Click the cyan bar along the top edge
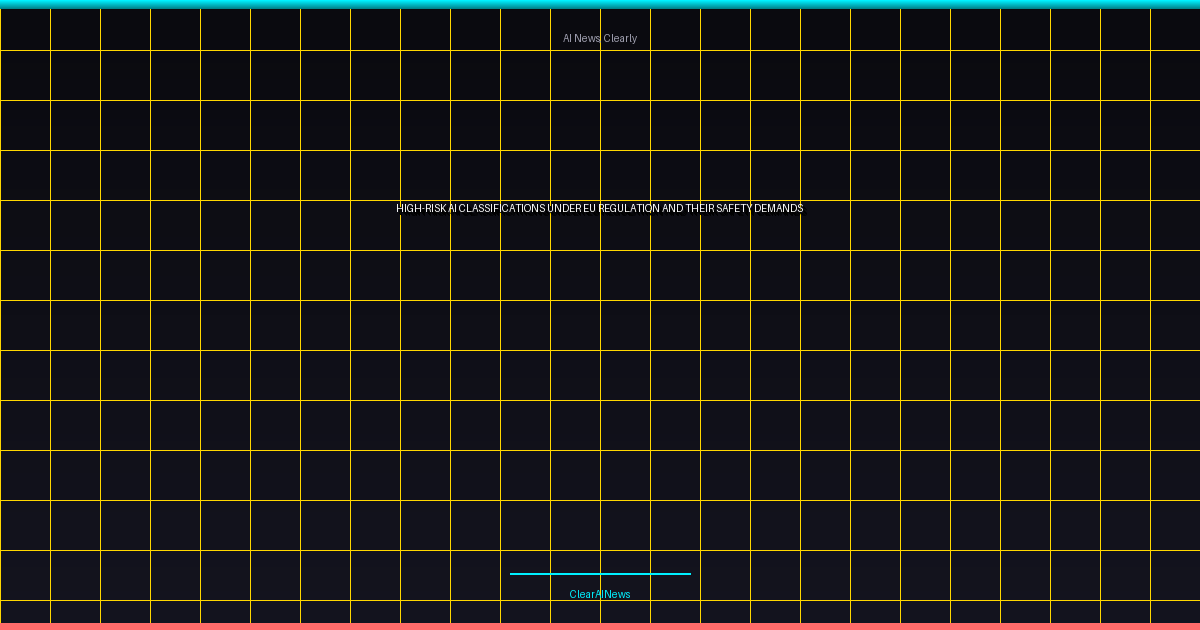Screen dimensions: 1200x630 [600, 4]
